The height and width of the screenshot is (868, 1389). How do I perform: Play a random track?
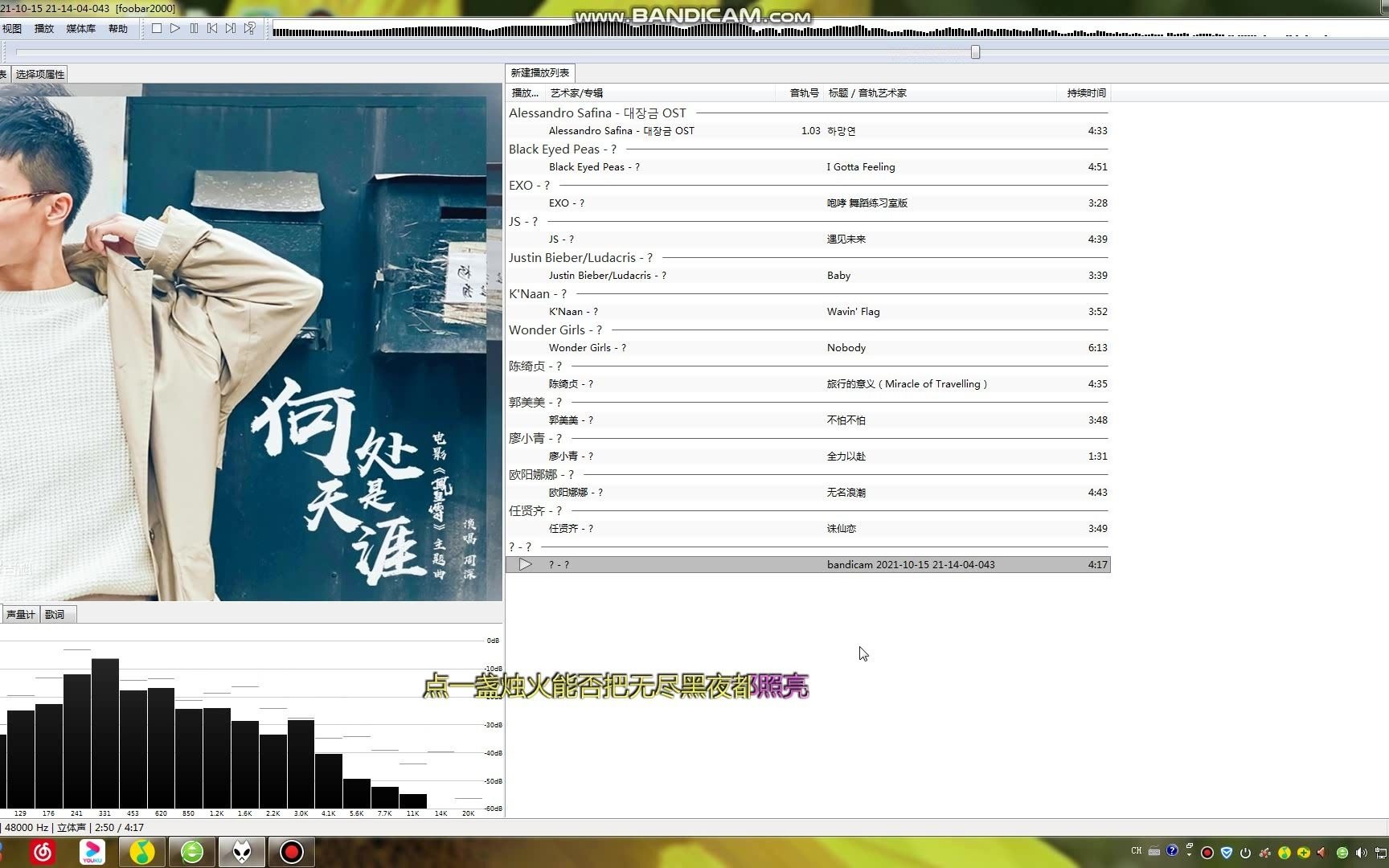pyautogui.click(x=250, y=28)
